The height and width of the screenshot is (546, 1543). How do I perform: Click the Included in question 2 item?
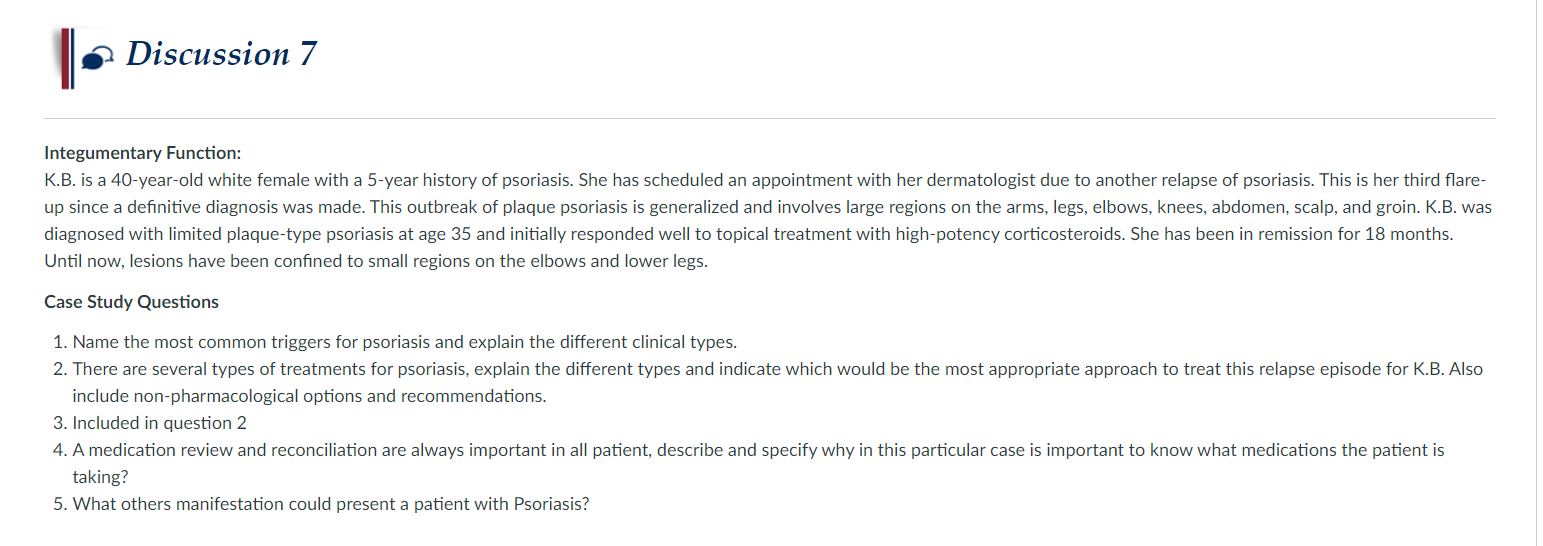click(150, 423)
